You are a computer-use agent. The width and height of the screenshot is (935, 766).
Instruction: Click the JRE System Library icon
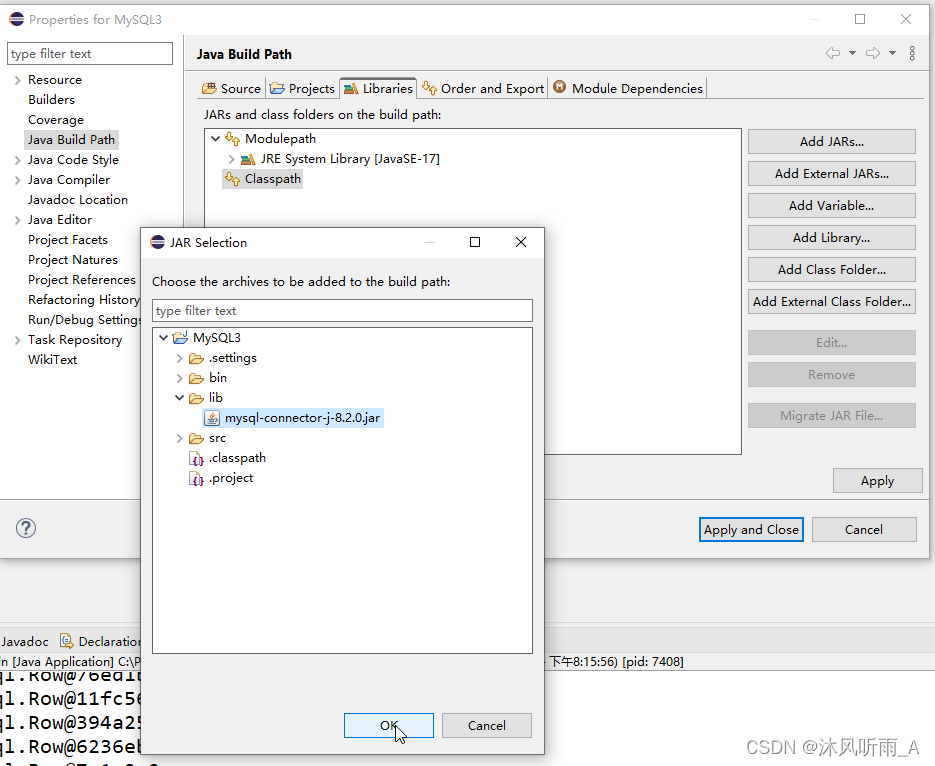(x=248, y=159)
